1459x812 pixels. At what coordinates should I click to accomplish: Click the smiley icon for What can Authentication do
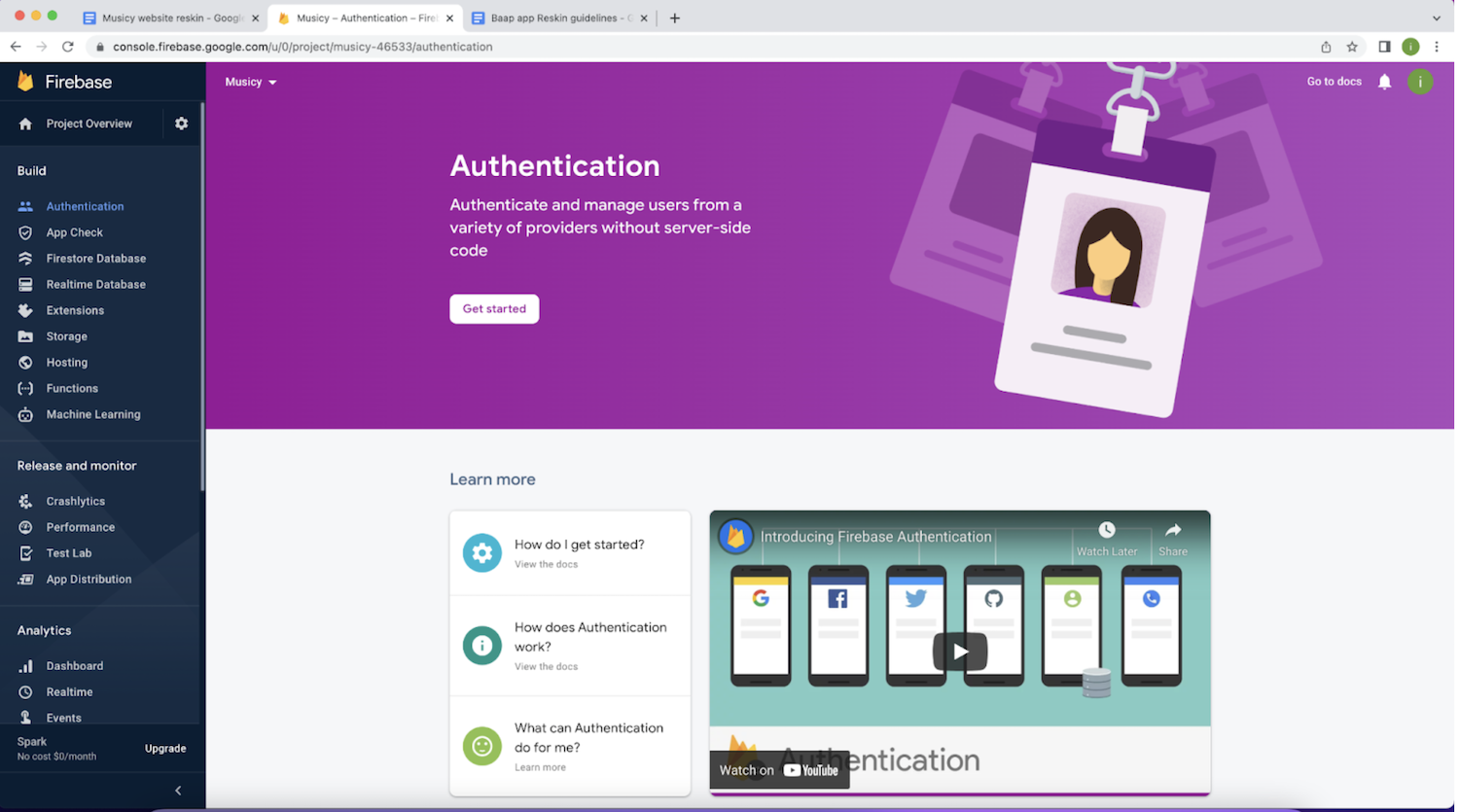click(481, 746)
